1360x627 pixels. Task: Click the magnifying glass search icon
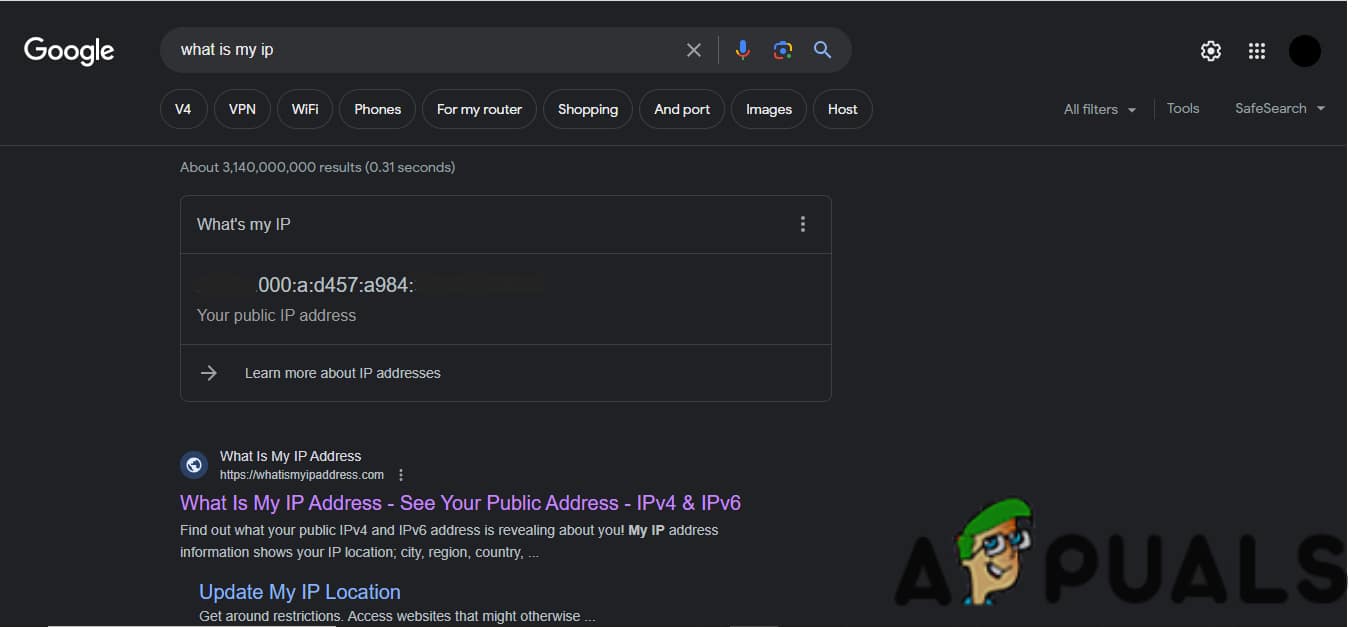822,50
